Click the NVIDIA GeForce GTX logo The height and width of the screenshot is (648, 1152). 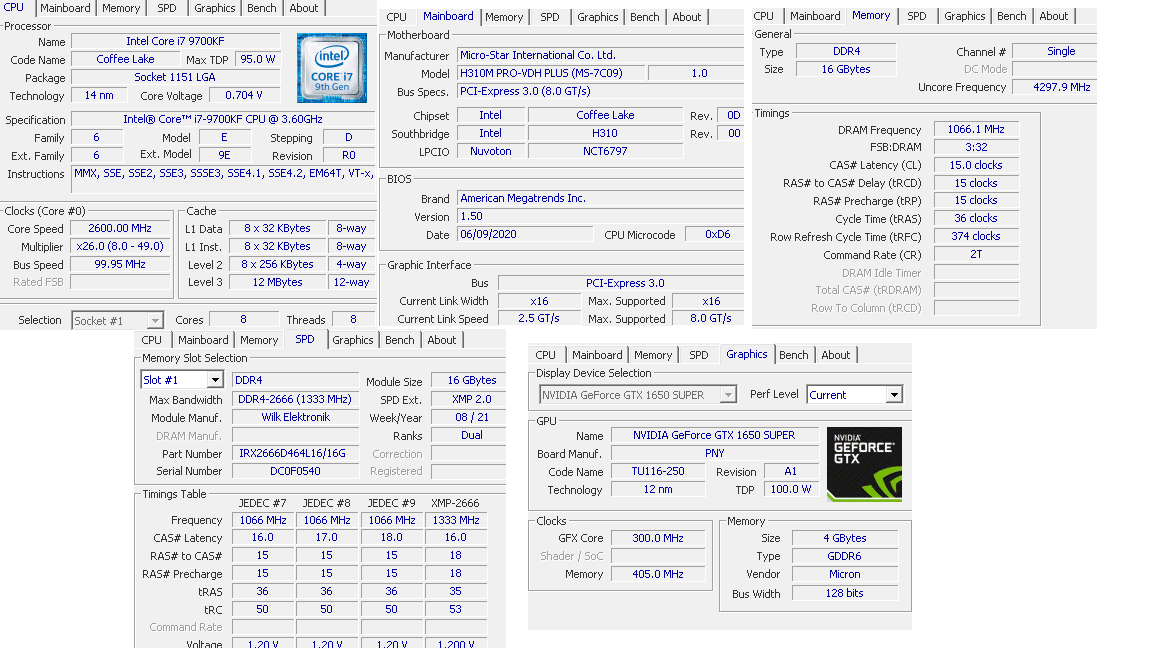coord(864,464)
